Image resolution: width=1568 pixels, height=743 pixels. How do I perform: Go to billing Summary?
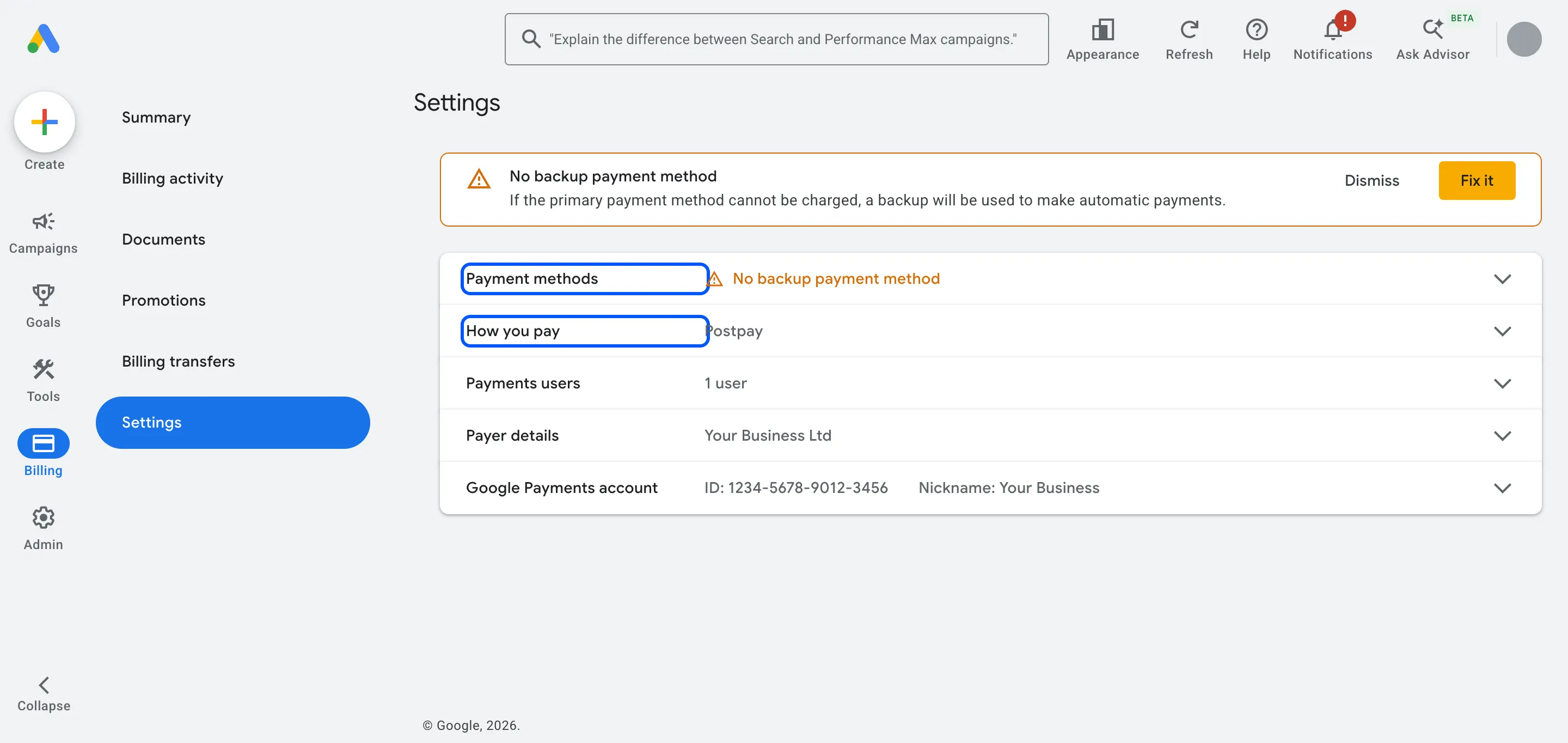pyautogui.click(x=156, y=118)
